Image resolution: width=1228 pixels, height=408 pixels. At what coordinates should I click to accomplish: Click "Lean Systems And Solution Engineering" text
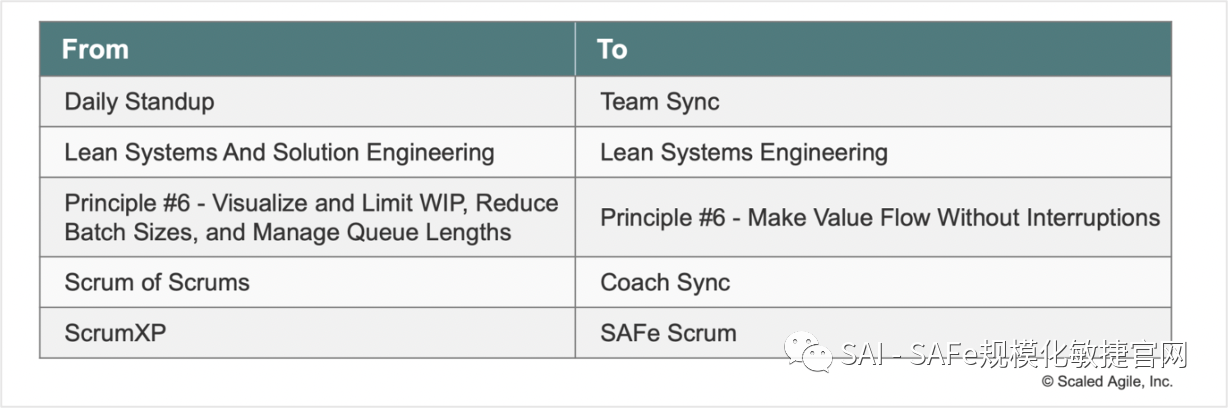tap(279, 153)
